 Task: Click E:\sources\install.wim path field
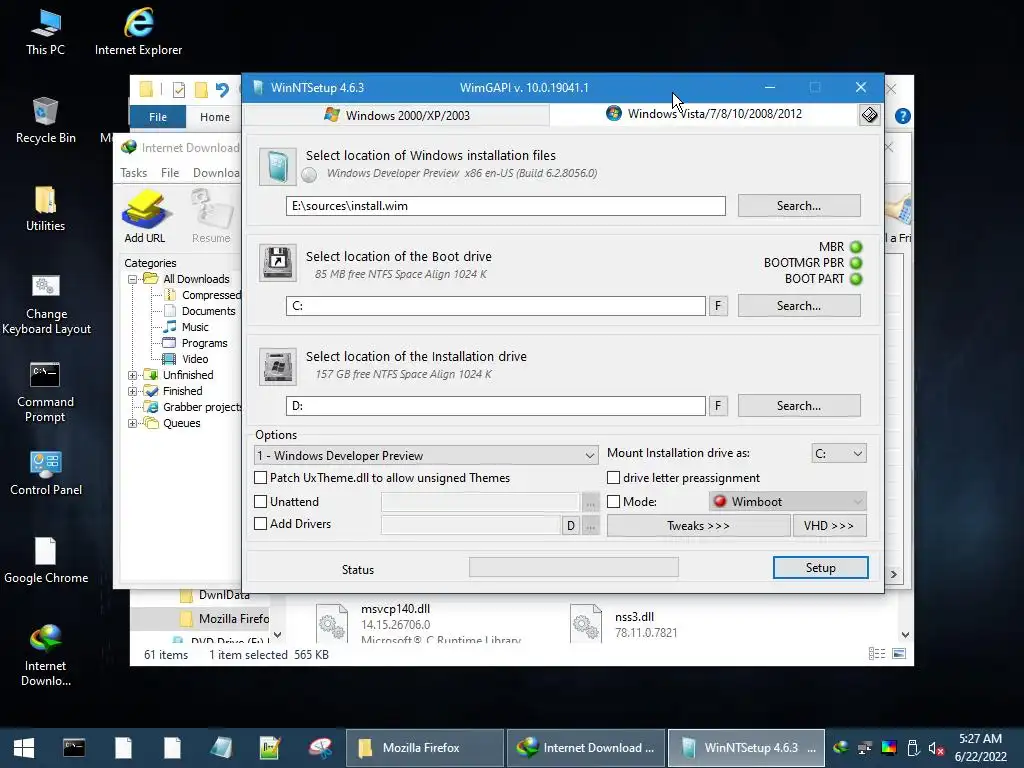tap(505, 206)
